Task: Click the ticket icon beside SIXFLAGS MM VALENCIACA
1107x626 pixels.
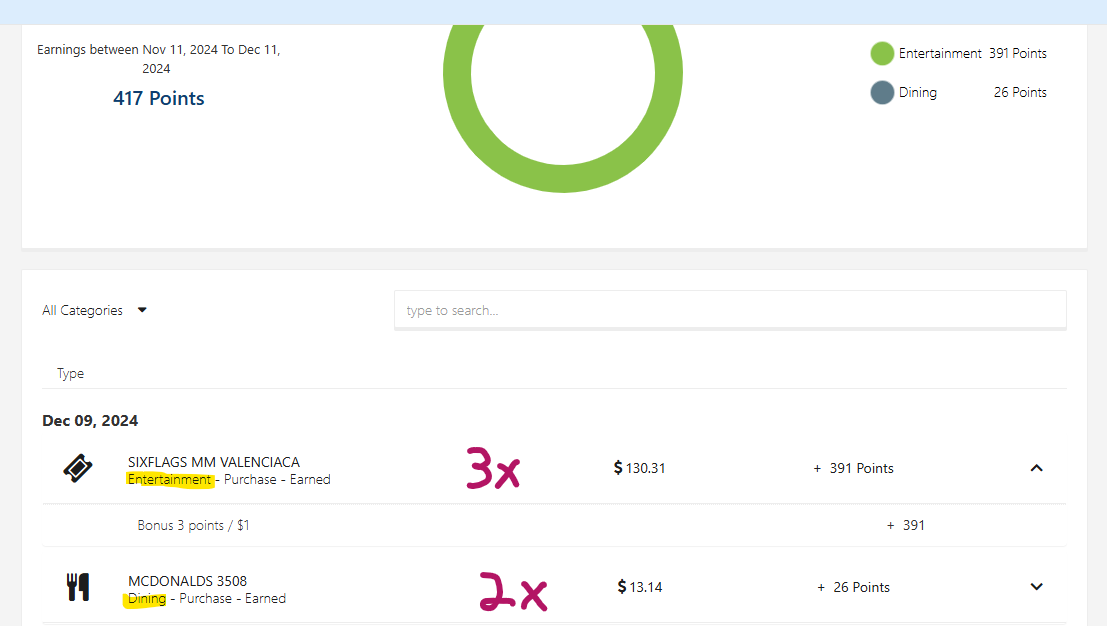Action: tap(79, 466)
